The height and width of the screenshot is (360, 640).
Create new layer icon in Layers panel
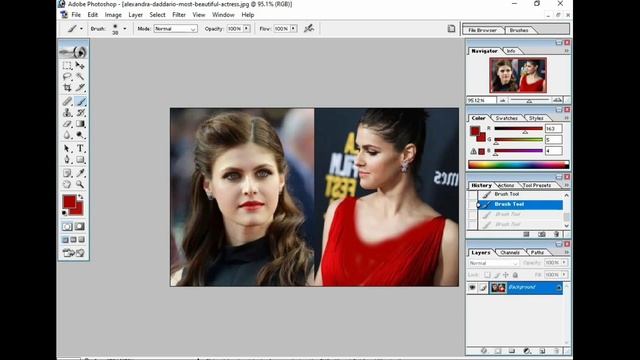[x=542, y=351]
